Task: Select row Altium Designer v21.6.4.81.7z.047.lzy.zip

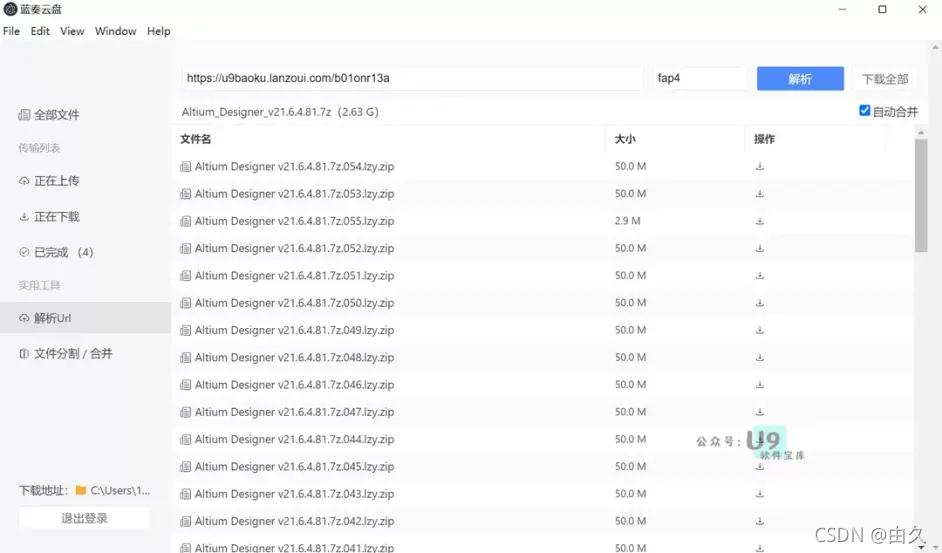Action: [x=542, y=412]
